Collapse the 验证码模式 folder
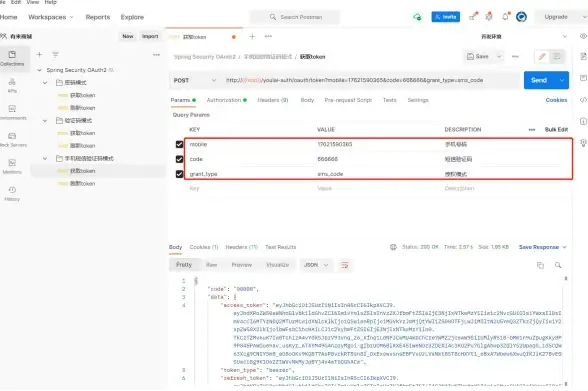This screenshot has width=588, height=391. (45, 120)
